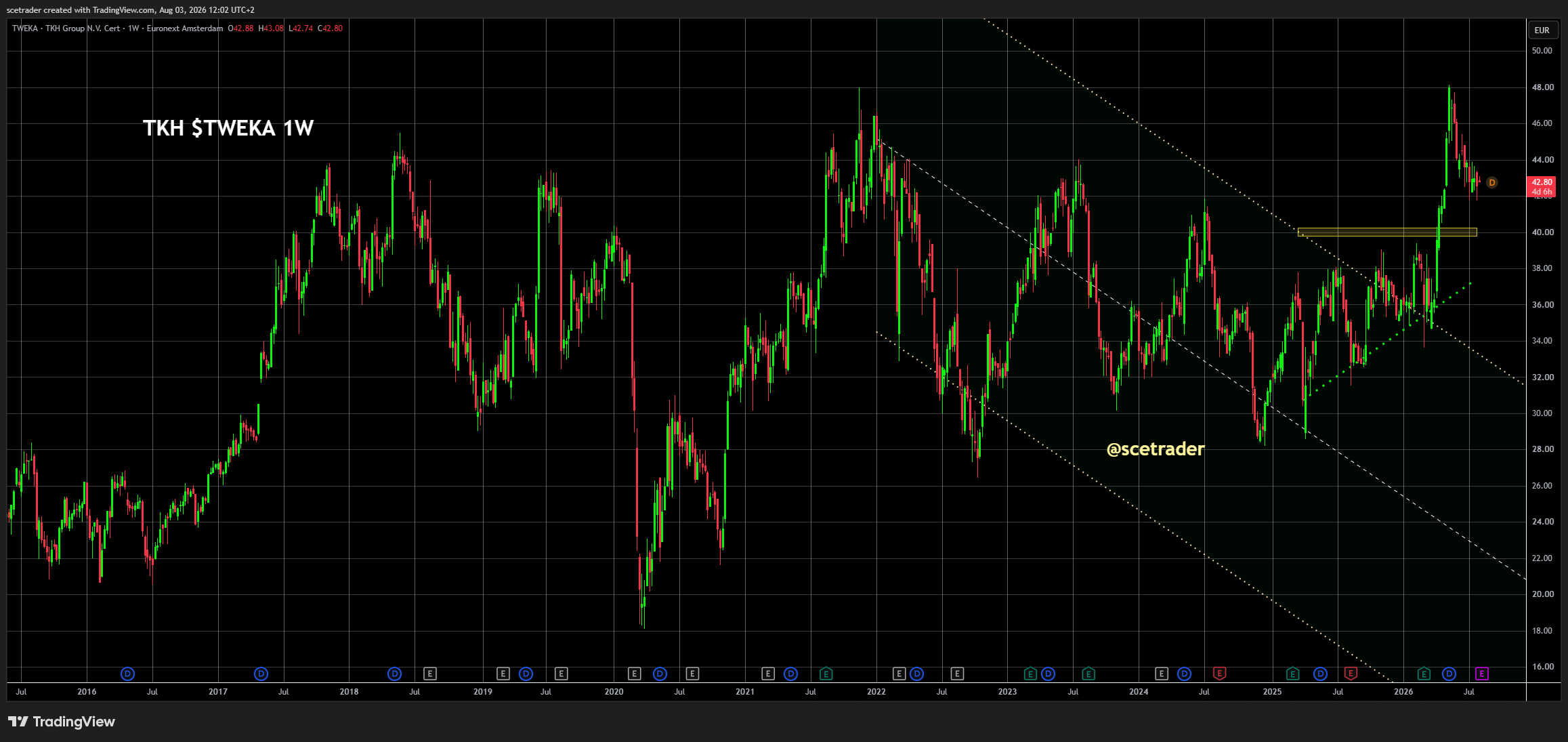Click the red 42.80 current price label
The width and height of the screenshot is (1568, 742).
(x=1542, y=186)
